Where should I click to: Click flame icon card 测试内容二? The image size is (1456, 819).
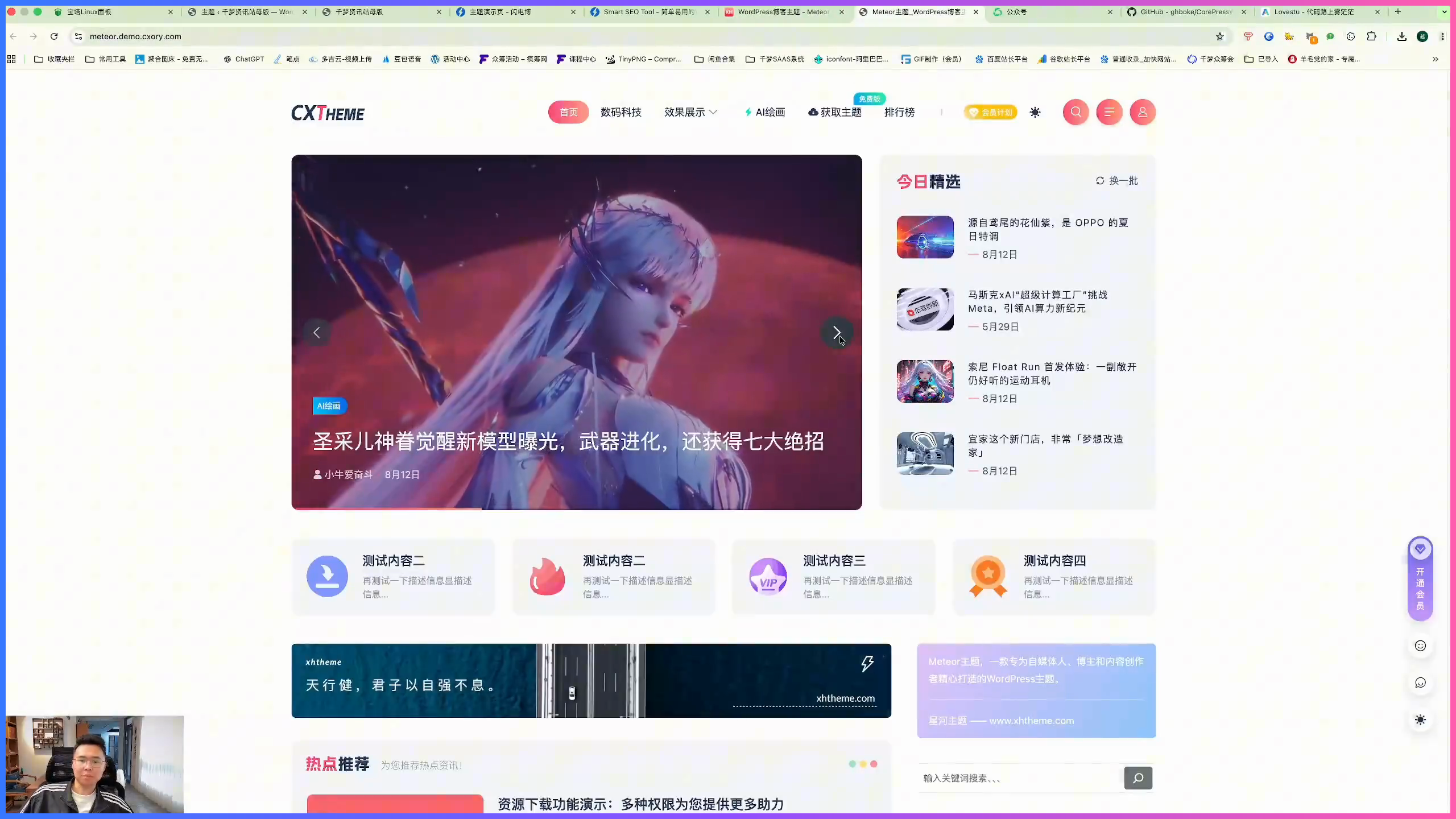[x=614, y=577]
